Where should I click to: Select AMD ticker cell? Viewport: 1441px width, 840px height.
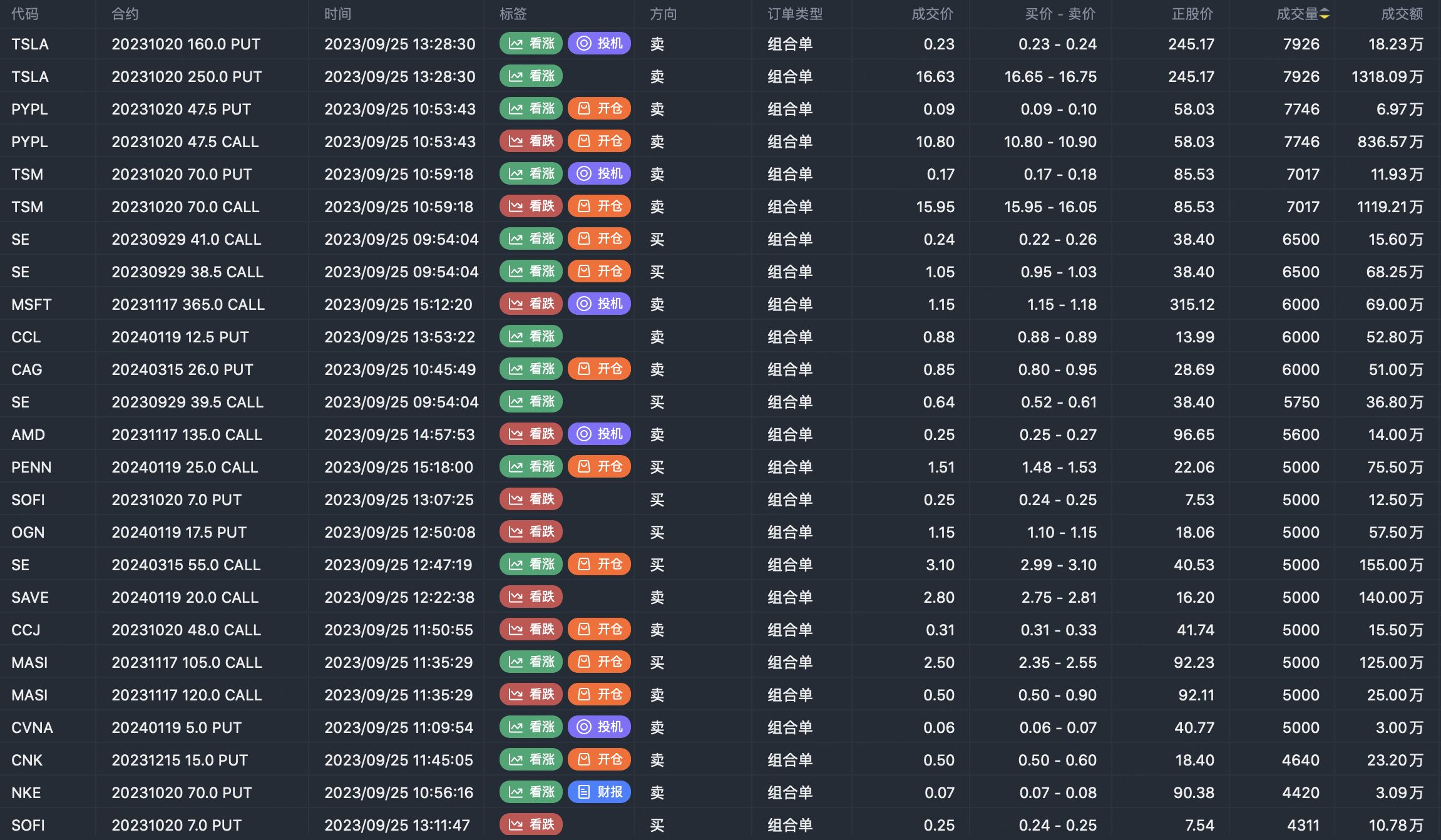pyautogui.click(x=28, y=434)
